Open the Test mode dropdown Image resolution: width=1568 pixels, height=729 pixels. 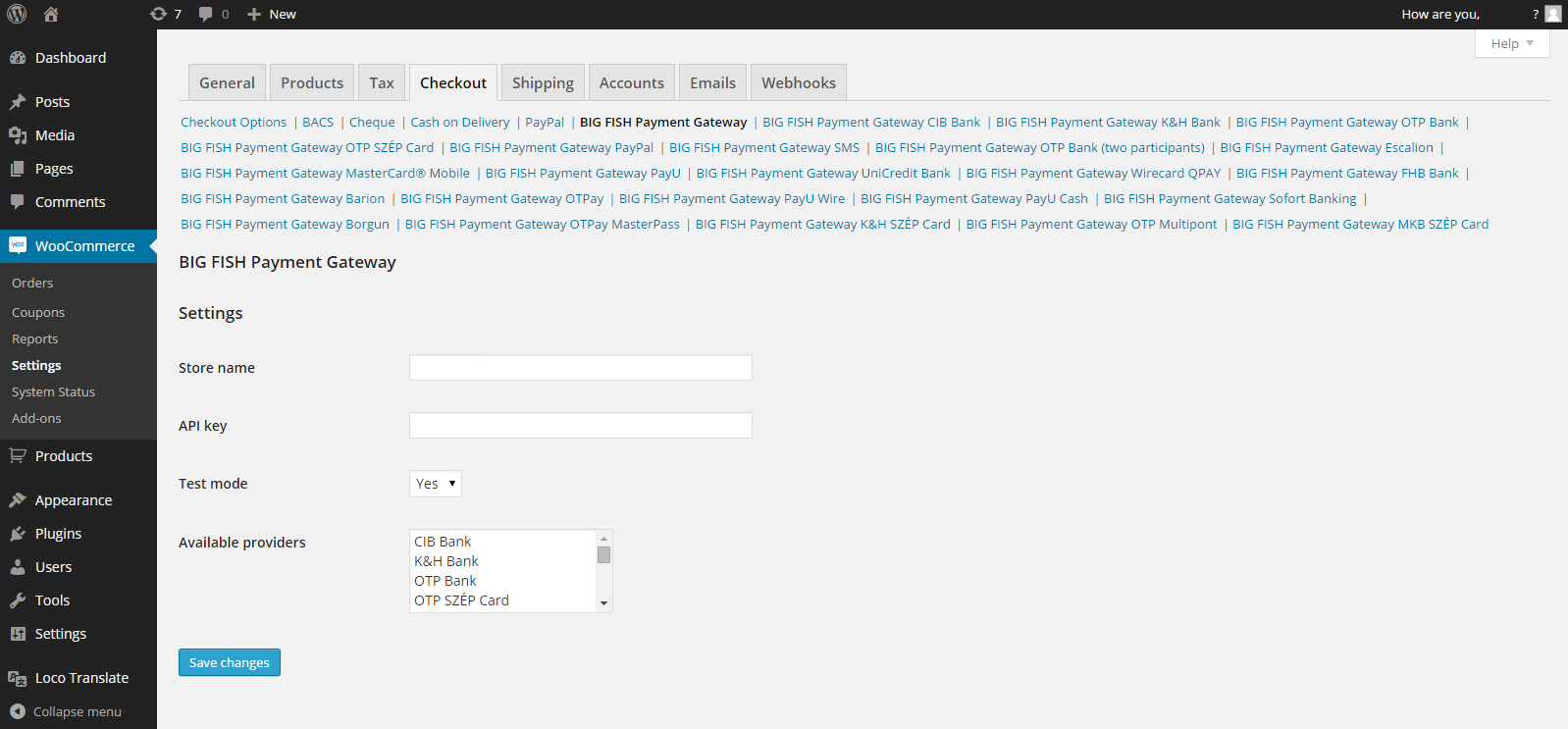point(436,484)
